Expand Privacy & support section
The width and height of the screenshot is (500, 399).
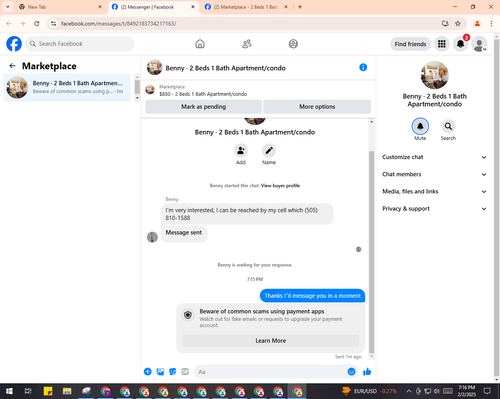pyautogui.click(x=434, y=209)
